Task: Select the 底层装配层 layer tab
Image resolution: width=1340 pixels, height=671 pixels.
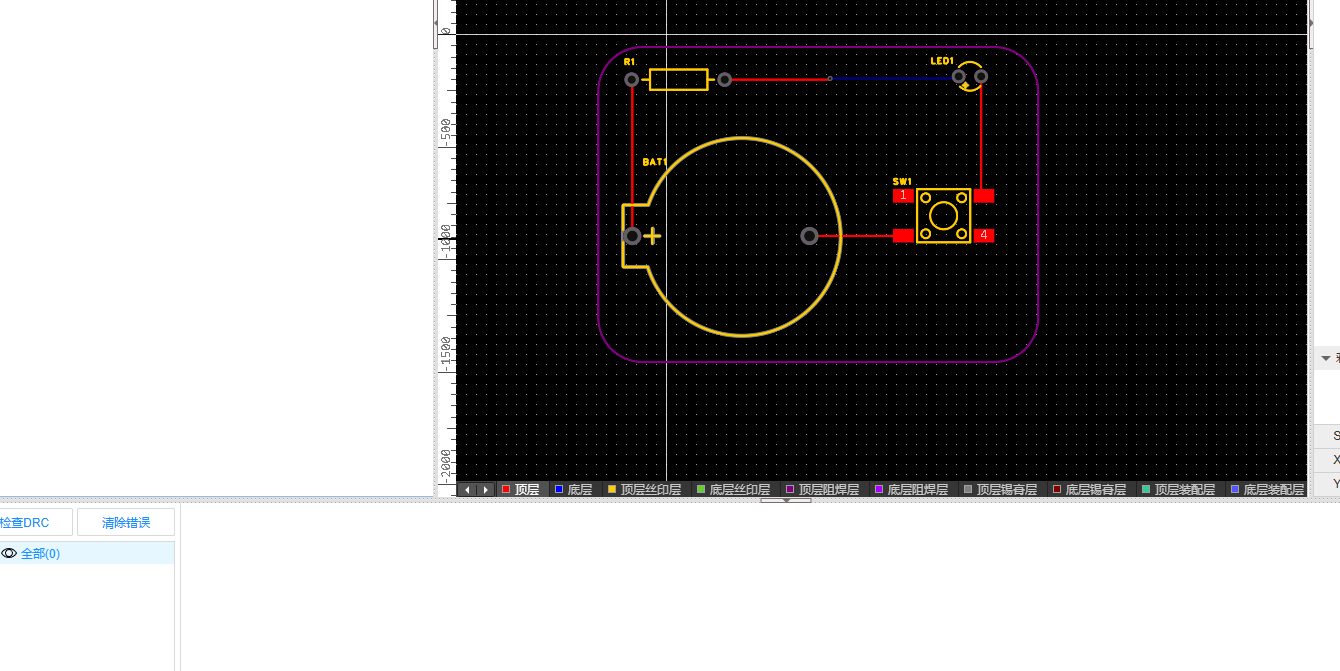Action: (x=1268, y=489)
